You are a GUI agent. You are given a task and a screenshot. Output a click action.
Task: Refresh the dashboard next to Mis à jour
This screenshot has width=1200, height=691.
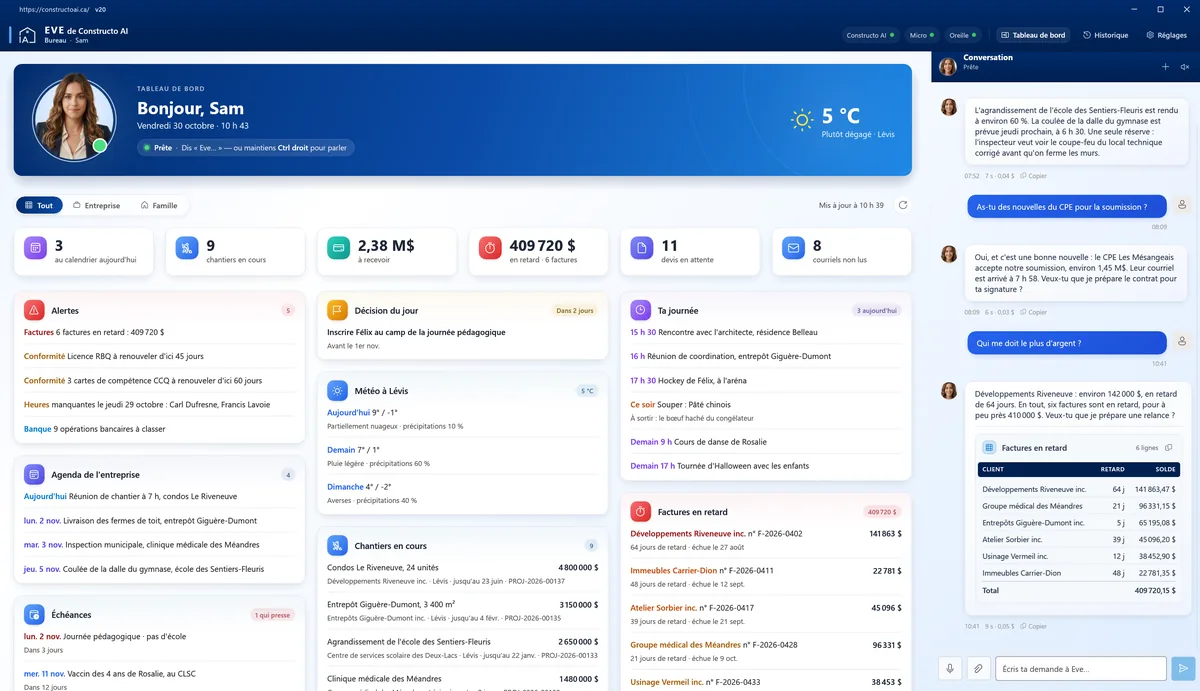903,205
